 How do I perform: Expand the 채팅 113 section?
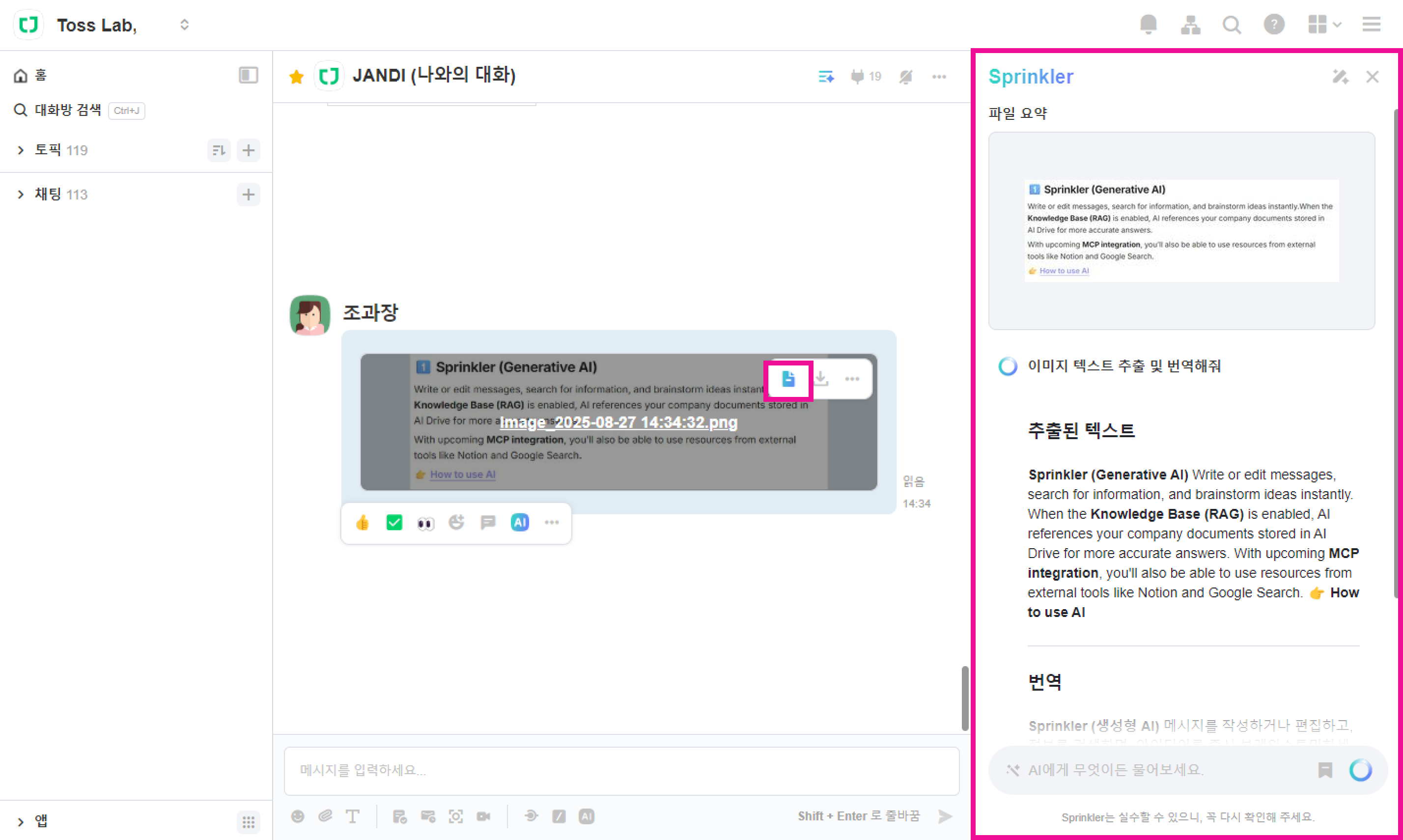click(21, 194)
